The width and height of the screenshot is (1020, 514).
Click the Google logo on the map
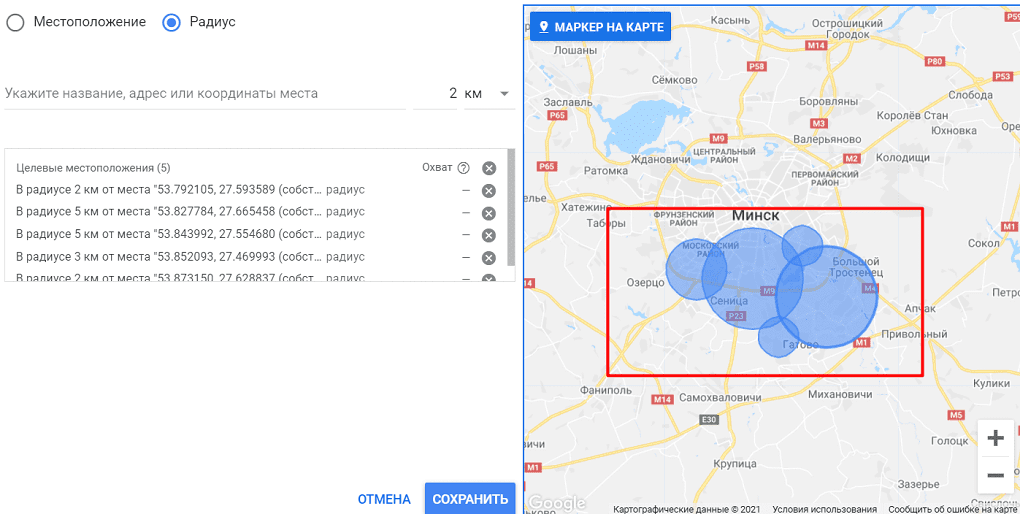(x=556, y=503)
